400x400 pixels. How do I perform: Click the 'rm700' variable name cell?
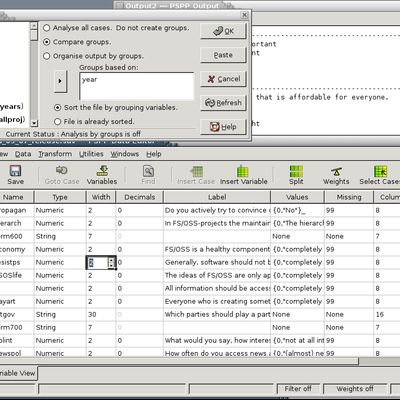(17, 327)
